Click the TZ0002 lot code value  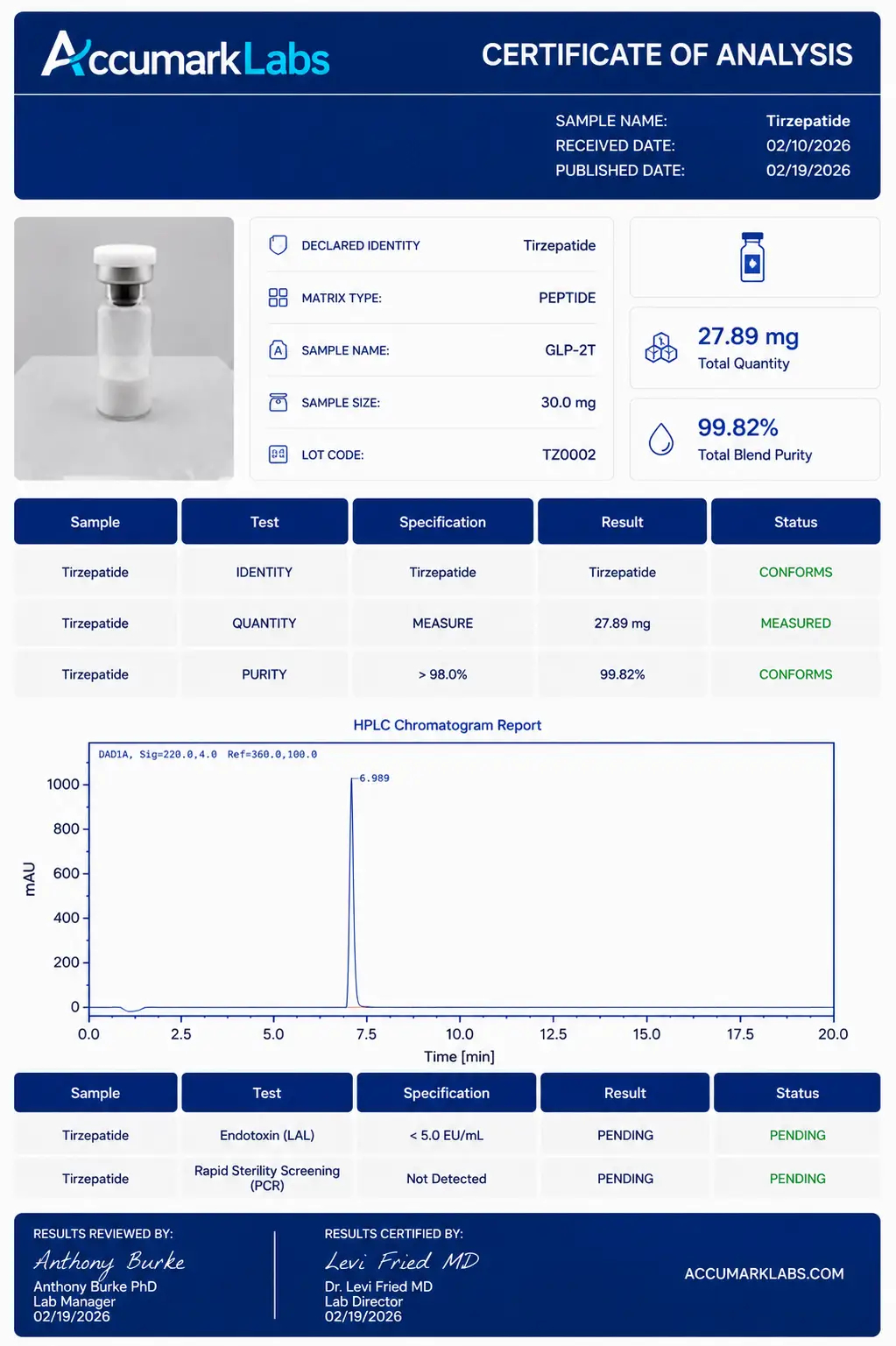pos(568,455)
